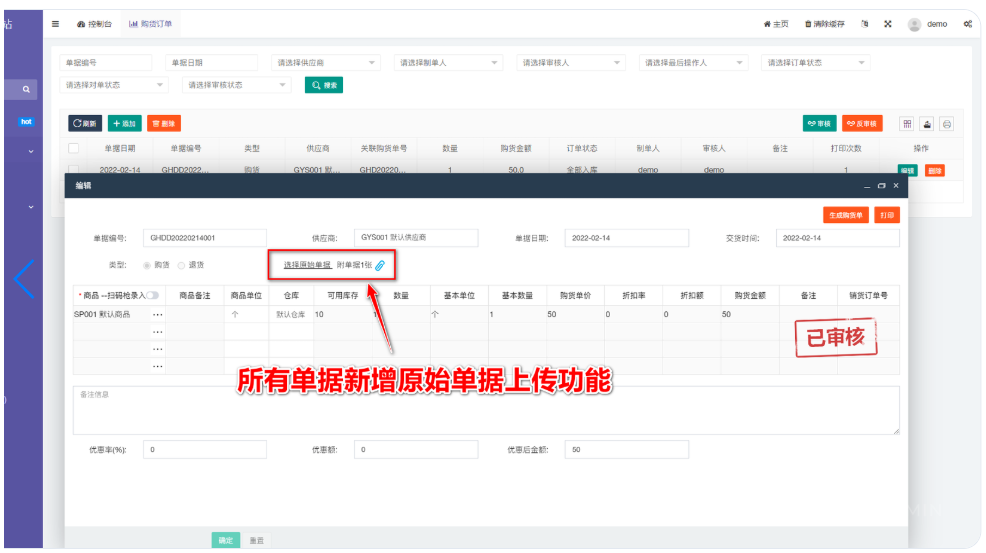The width and height of the screenshot is (986, 553).
Task: Open the settings gears icon top right
Action: click(x=967, y=24)
